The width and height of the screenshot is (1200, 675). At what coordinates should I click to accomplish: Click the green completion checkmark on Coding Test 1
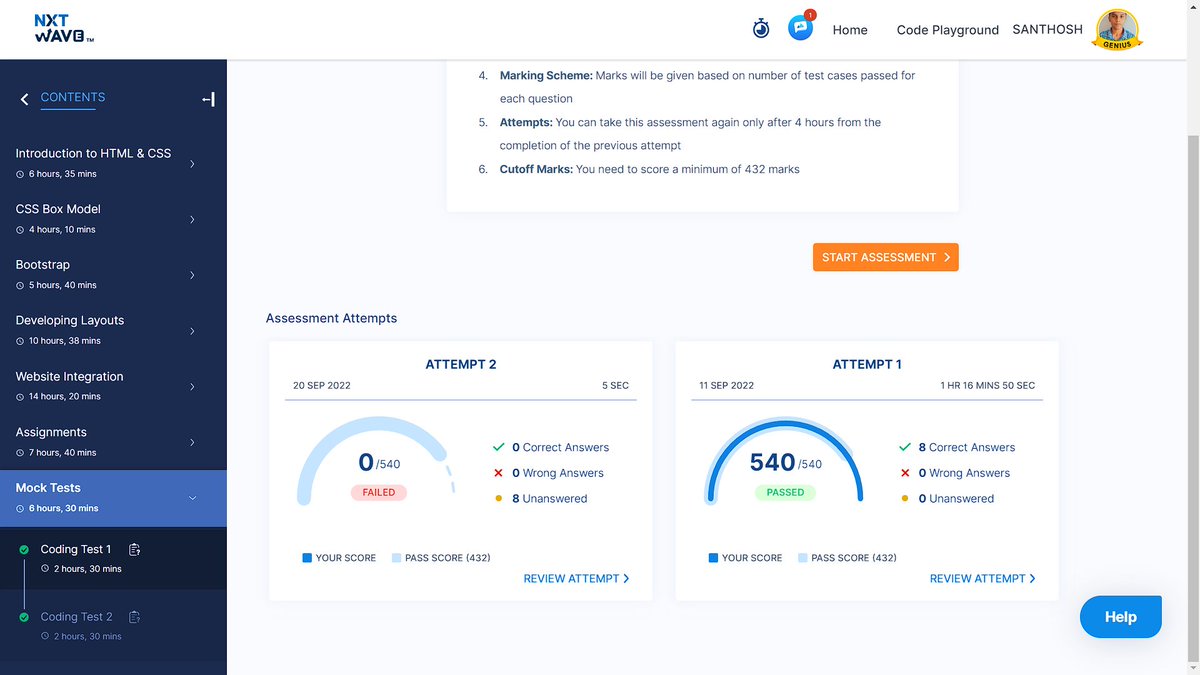[22, 548]
